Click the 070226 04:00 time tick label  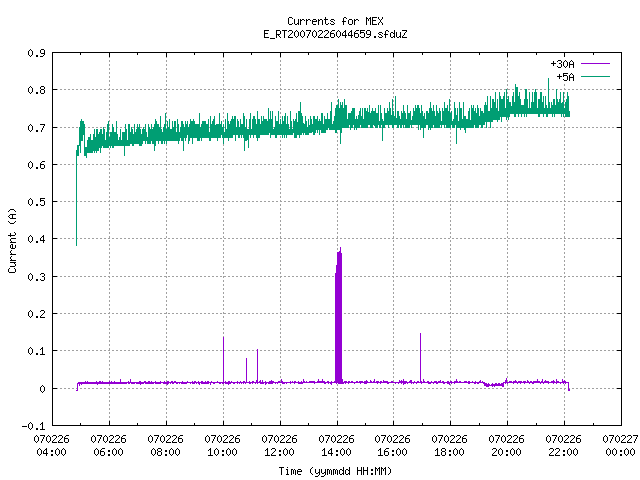(x=51, y=446)
